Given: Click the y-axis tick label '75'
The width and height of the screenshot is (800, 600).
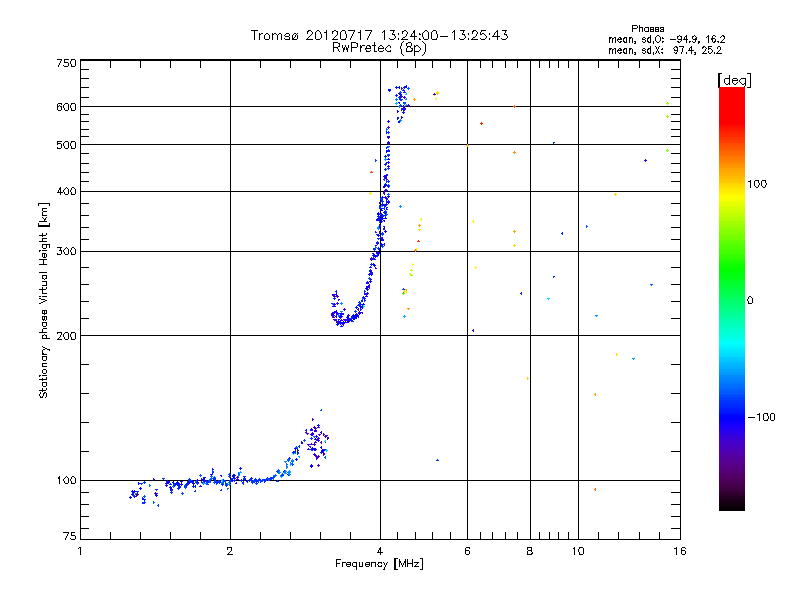Looking at the screenshot, I should (70, 536).
